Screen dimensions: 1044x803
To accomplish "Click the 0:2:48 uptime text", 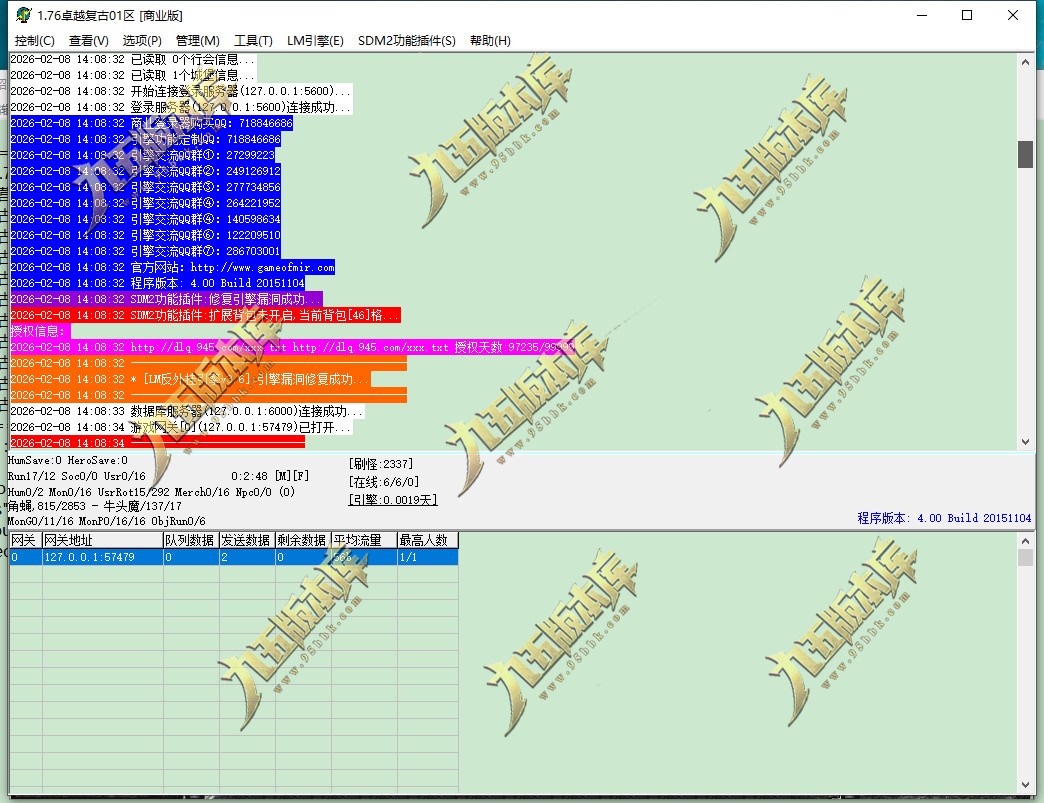I will 249,476.
